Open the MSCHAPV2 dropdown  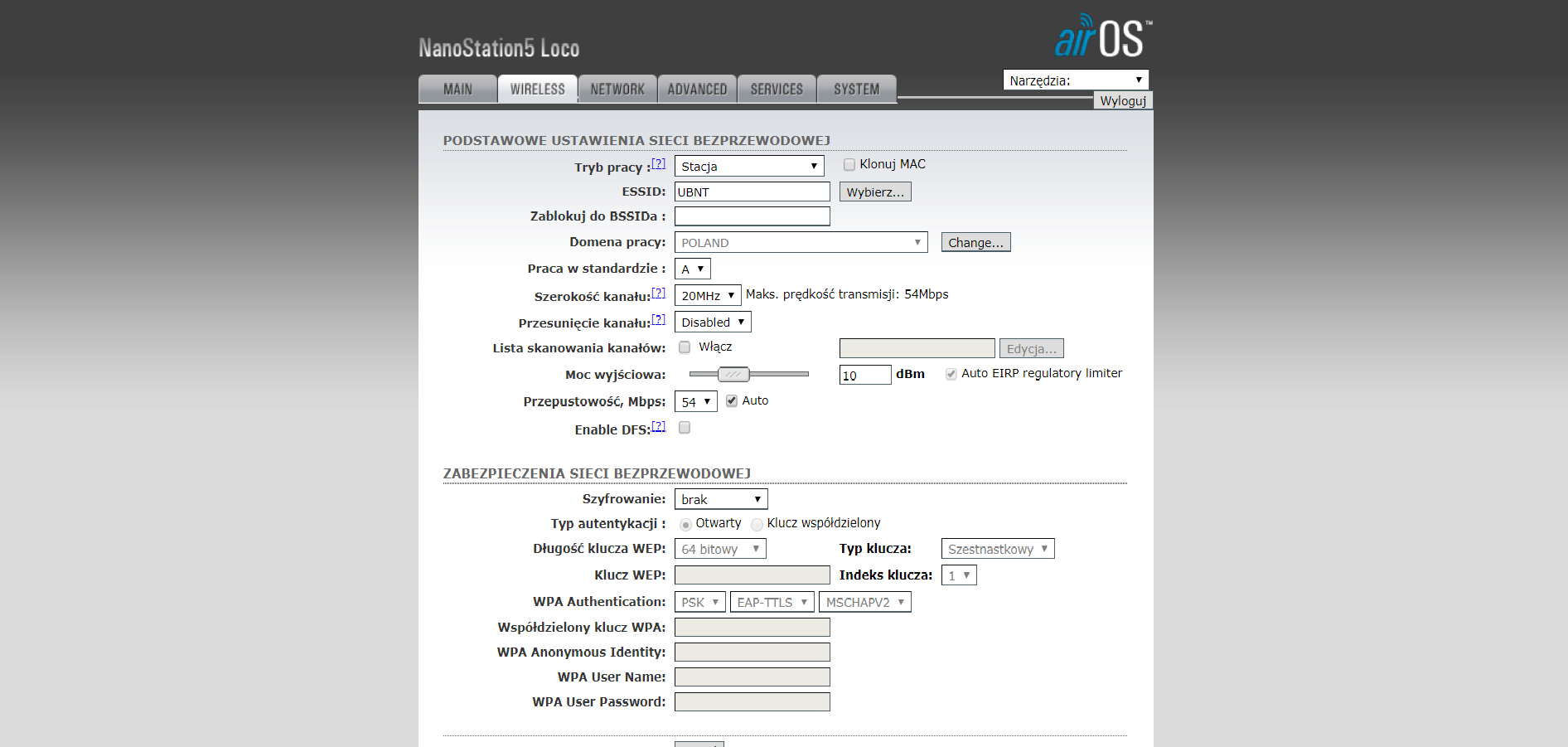(x=865, y=602)
